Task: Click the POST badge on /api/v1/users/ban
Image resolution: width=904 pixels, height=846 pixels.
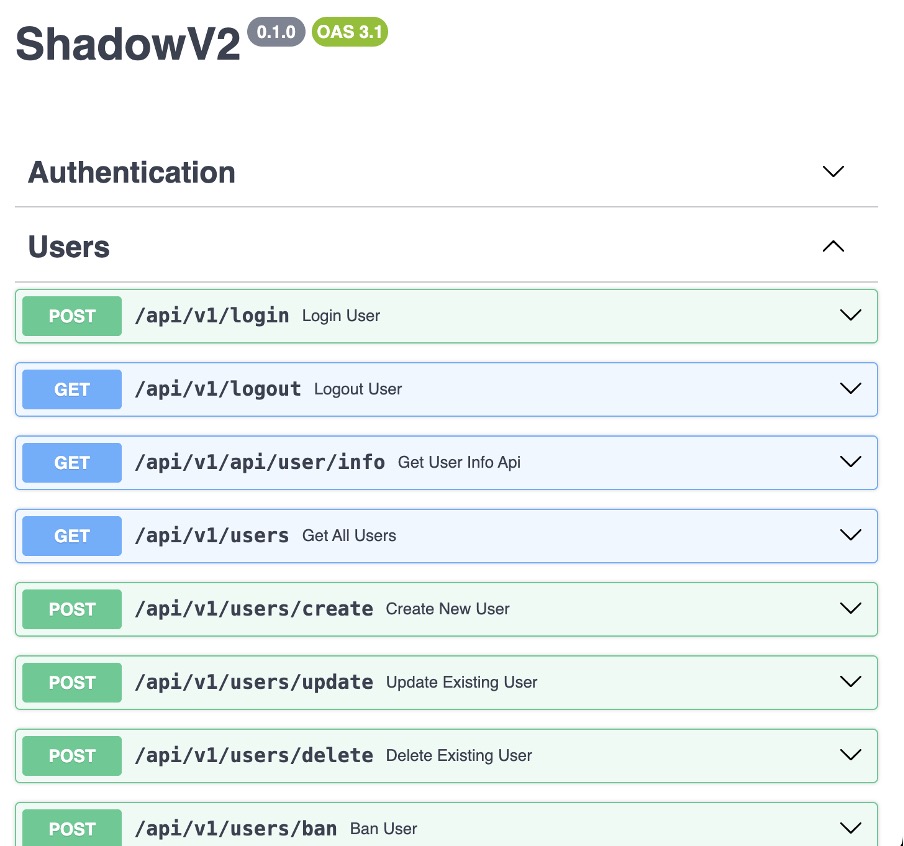Action: pos(71,829)
